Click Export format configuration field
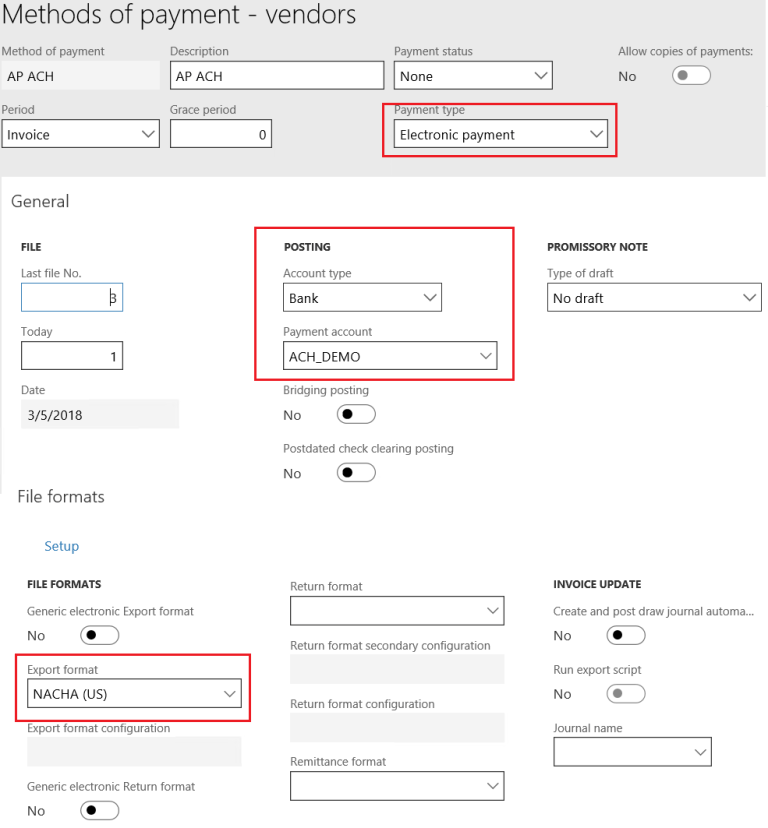Screen dimensions: 768x828 pyautogui.click(x=134, y=752)
